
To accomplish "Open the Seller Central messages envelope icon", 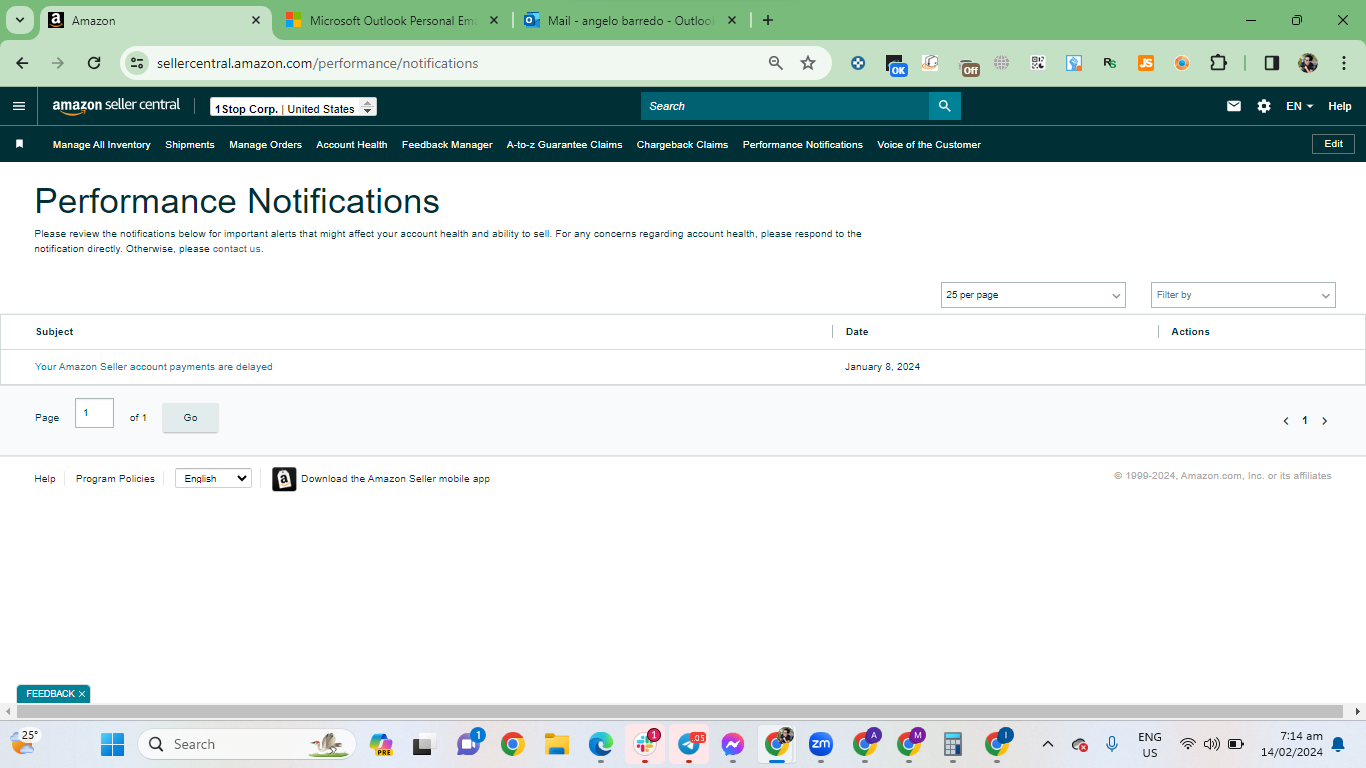I will pos(1234,106).
